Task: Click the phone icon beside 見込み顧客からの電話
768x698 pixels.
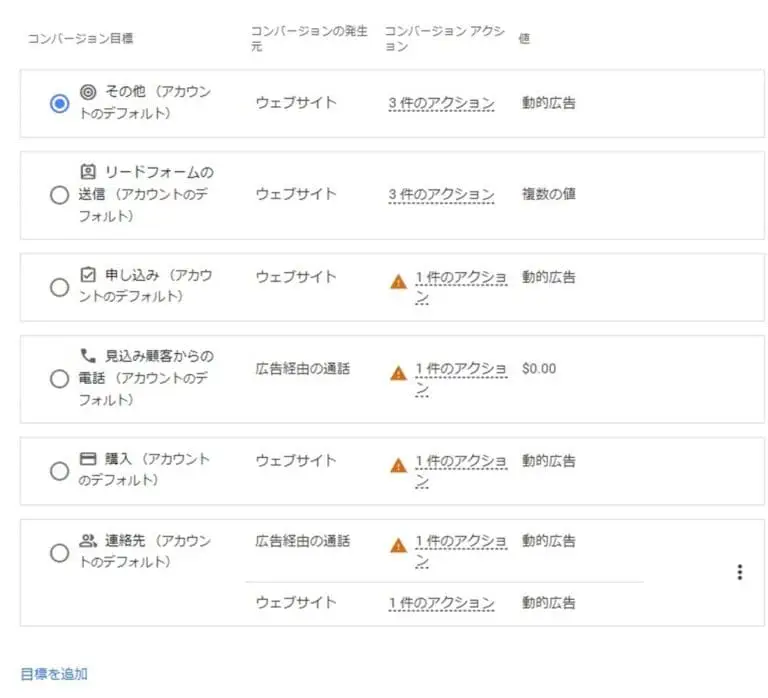Action: (x=88, y=355)
